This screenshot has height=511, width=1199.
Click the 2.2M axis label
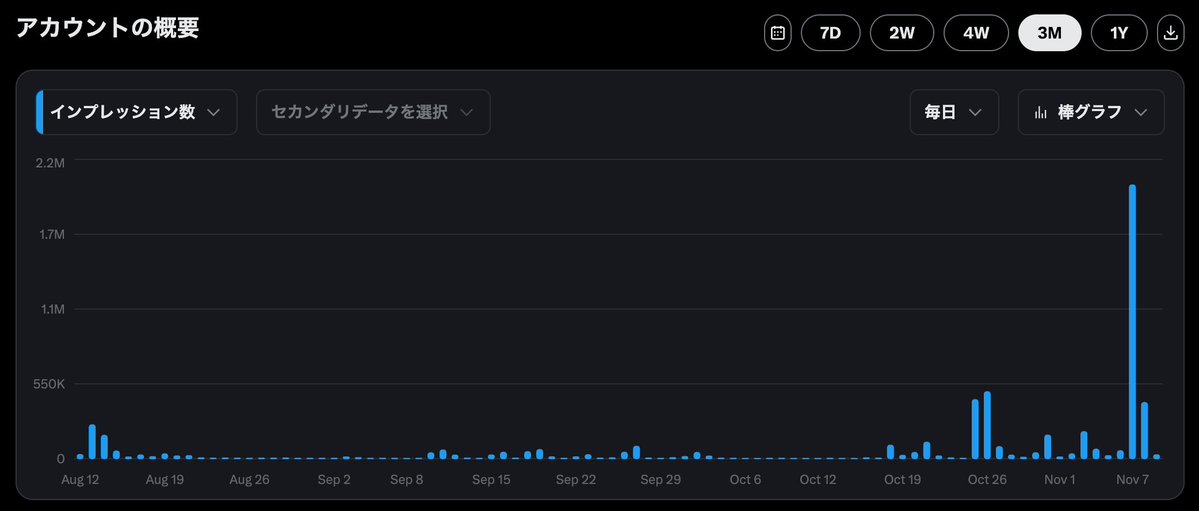click(x=49, y=162)
